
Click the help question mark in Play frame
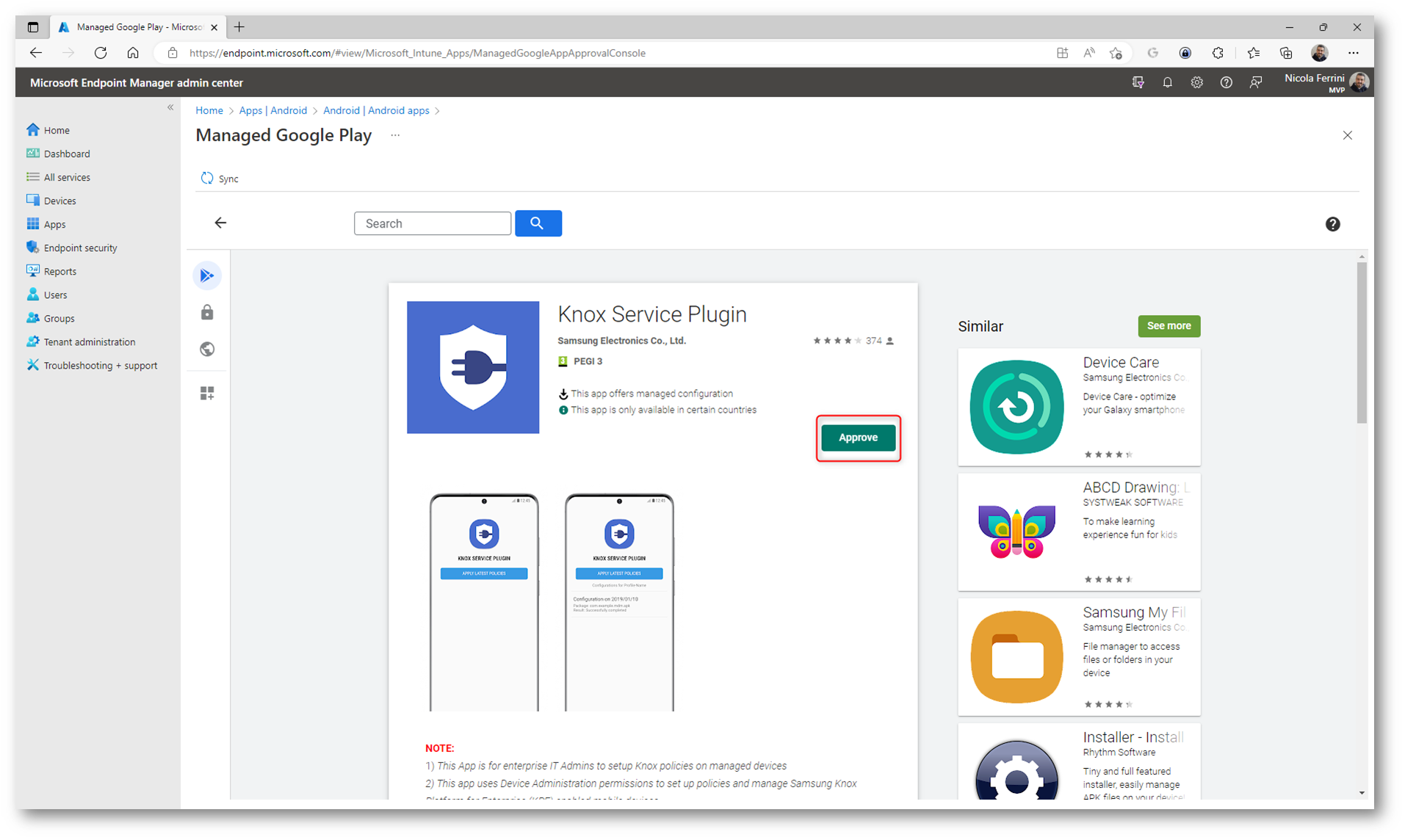[x=1332, y=224]
